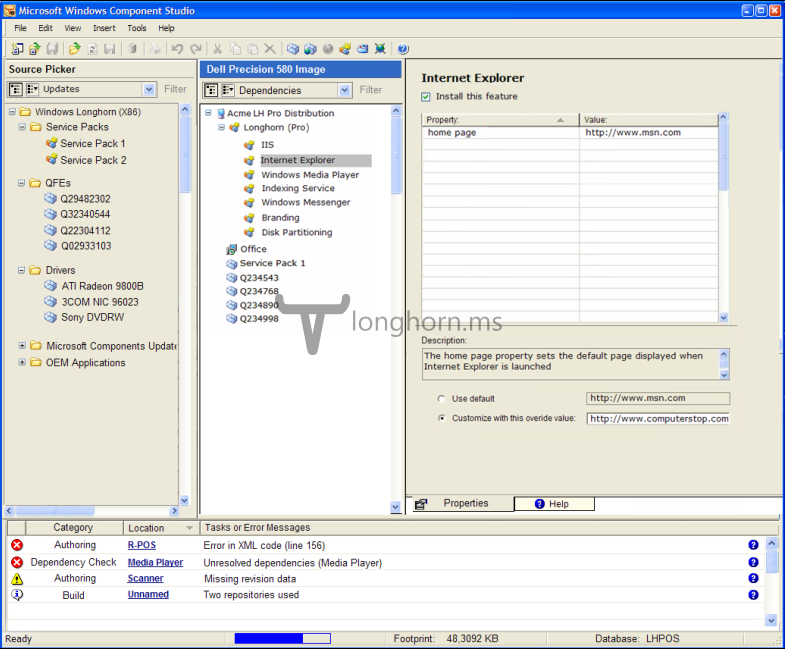Screen dimensions: 785x649
Task: Switch to the Help tab
Action: click(x=554, y=504)
